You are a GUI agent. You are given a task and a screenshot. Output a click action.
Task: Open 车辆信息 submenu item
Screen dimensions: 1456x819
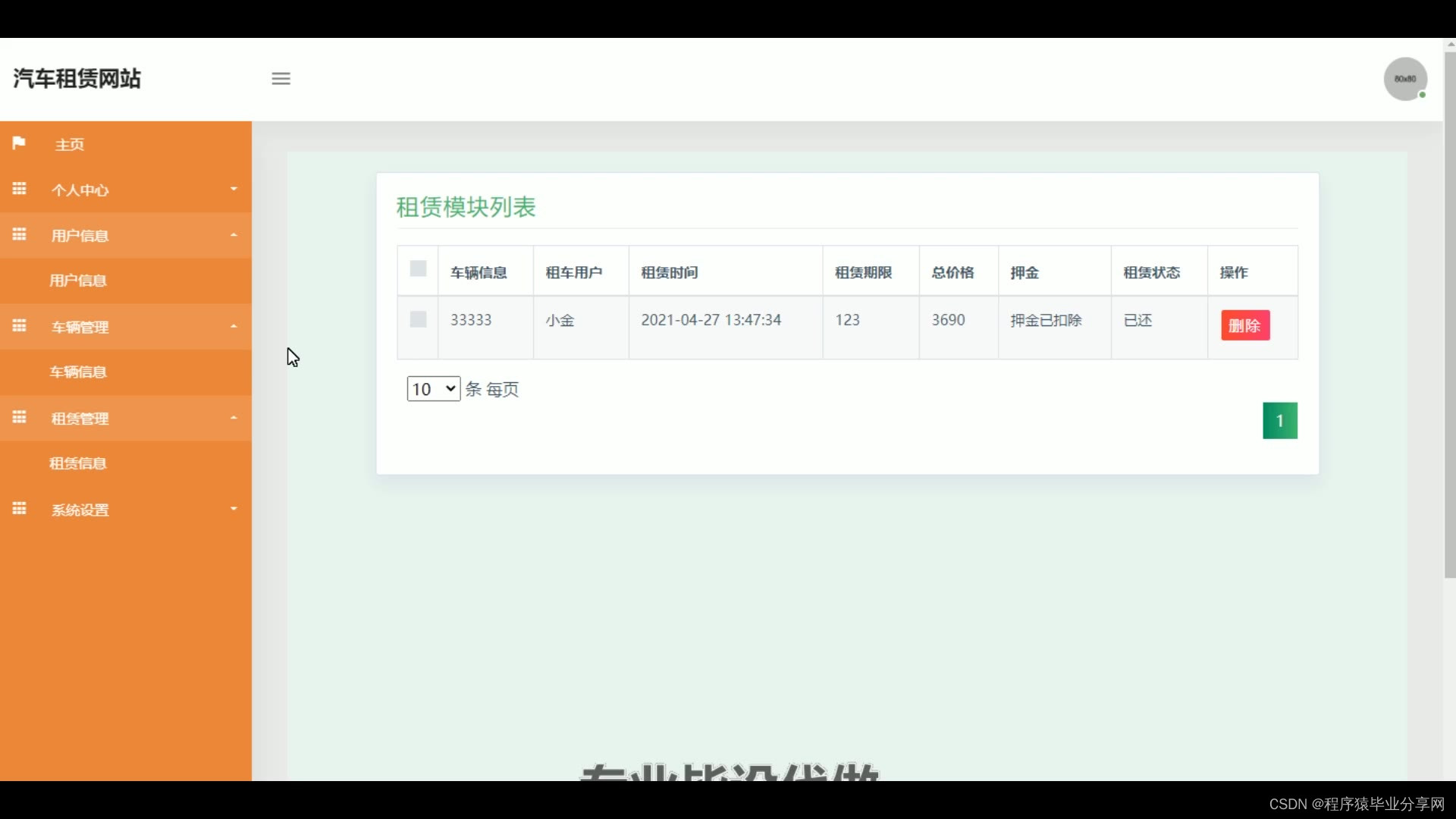(78, 372)
